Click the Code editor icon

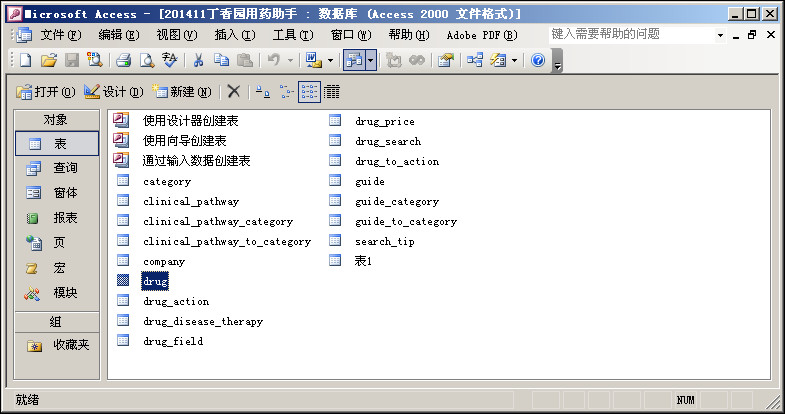pyautogui.click(x=394, y=61)
